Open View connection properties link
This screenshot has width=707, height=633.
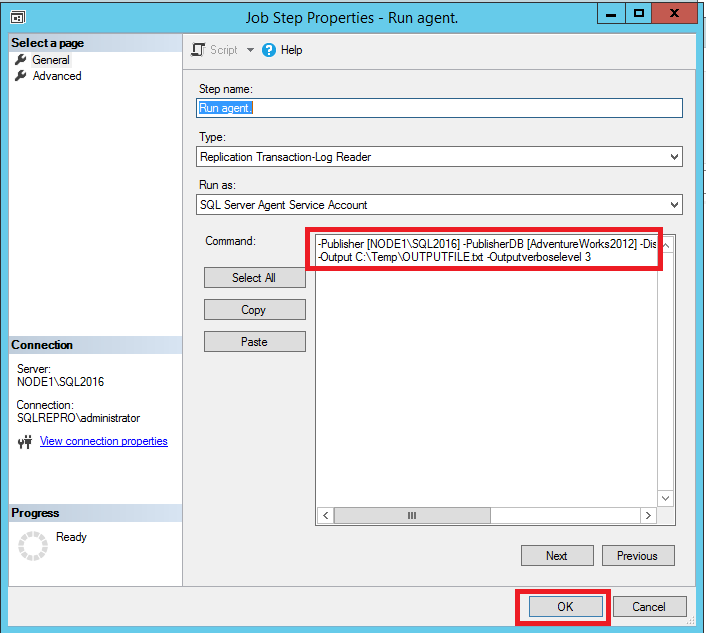104,441
